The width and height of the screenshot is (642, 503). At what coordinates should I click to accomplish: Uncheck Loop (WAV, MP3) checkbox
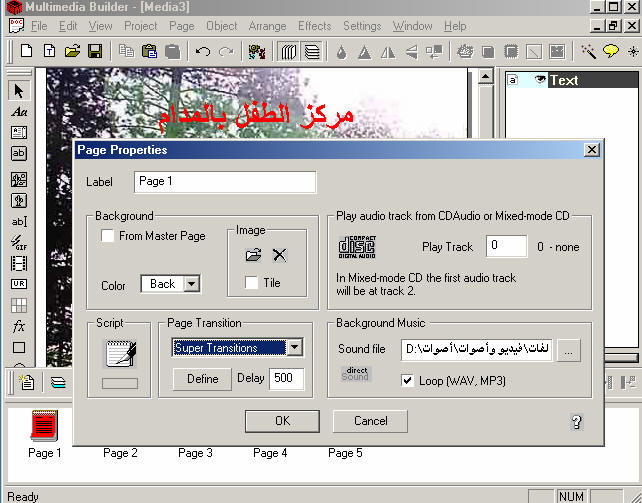[407, 381]
